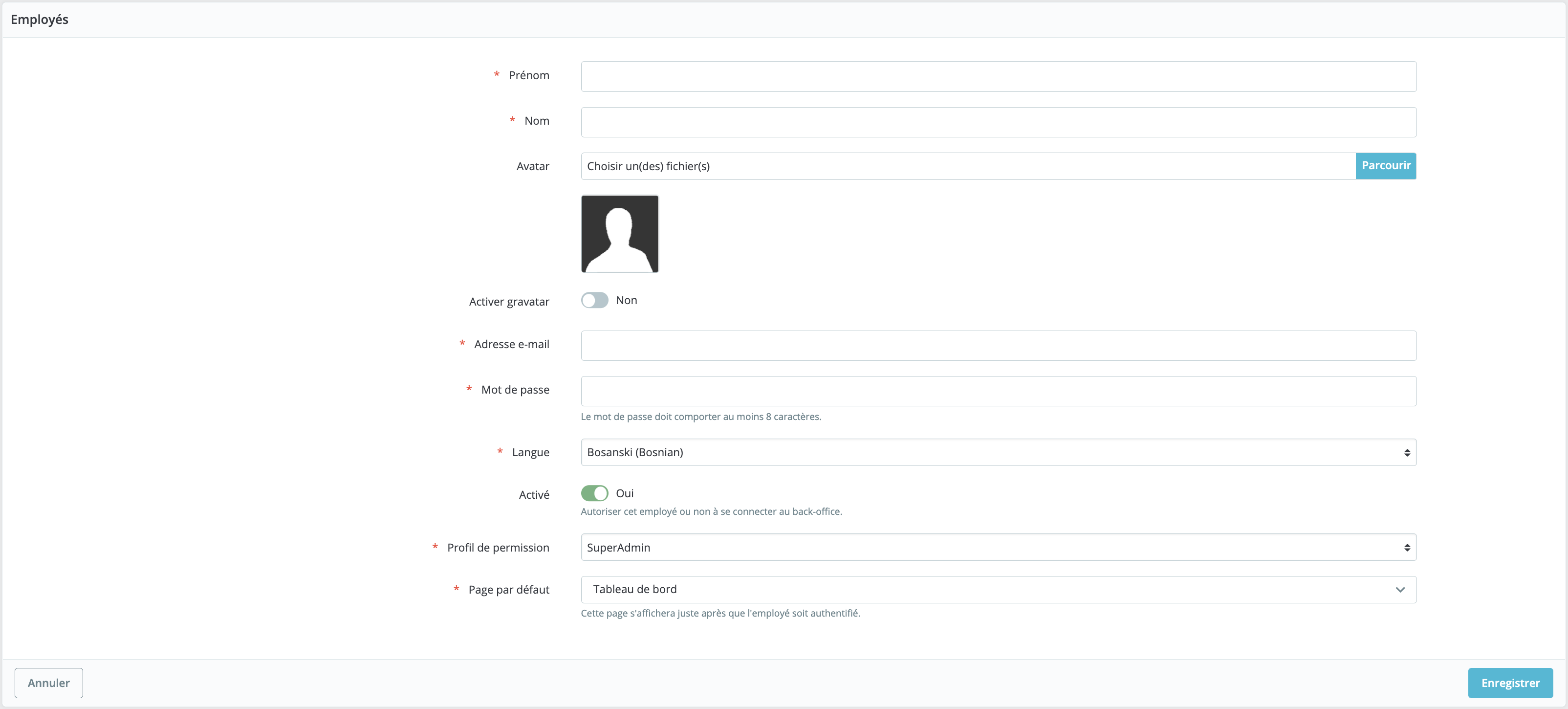
Task: Click the Mot de passe label
Action: (515, 390)
